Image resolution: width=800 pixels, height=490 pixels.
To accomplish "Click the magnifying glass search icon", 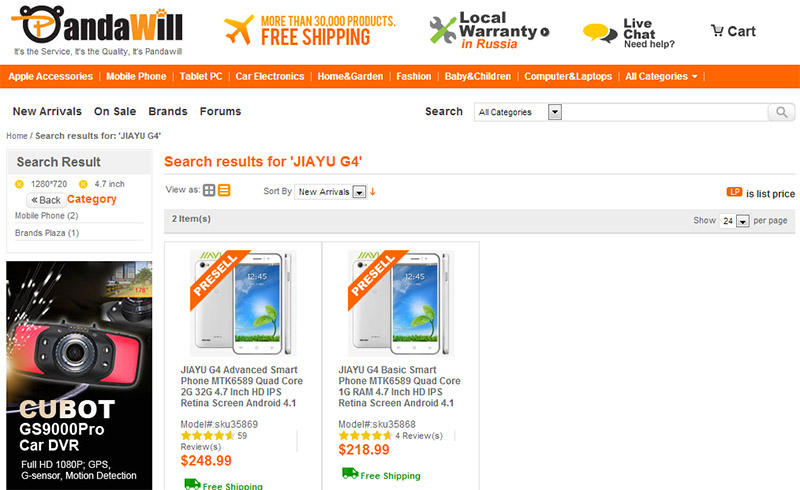I will pos(781,112).
